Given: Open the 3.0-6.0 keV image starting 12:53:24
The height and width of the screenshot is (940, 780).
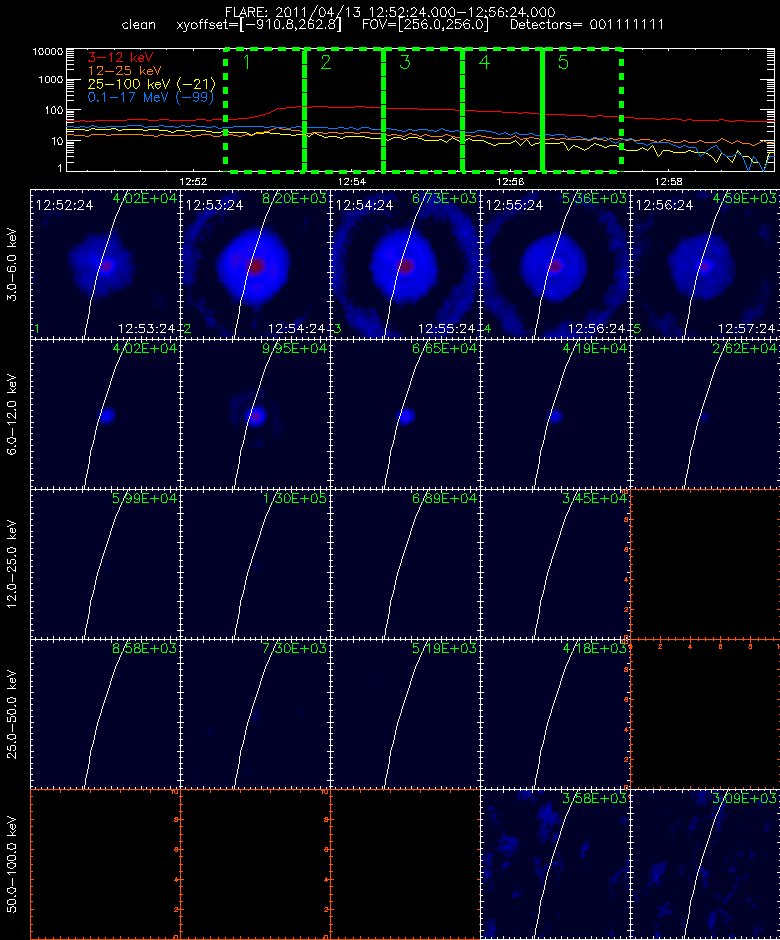Looking at the screenshot, I should (x=255, y=264).
